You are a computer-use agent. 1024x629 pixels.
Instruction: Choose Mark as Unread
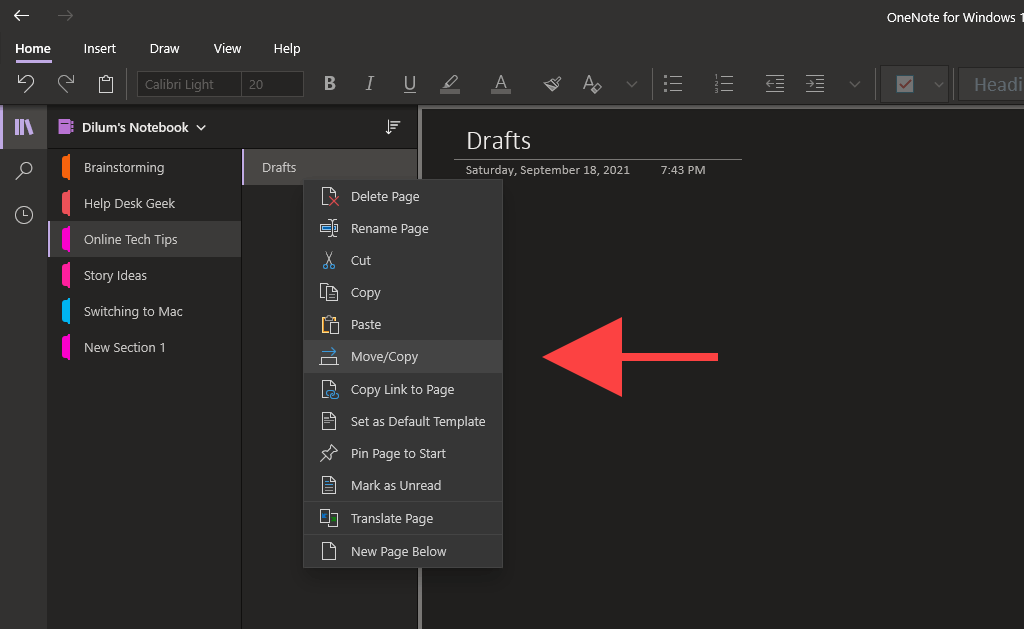coord(403,485)
